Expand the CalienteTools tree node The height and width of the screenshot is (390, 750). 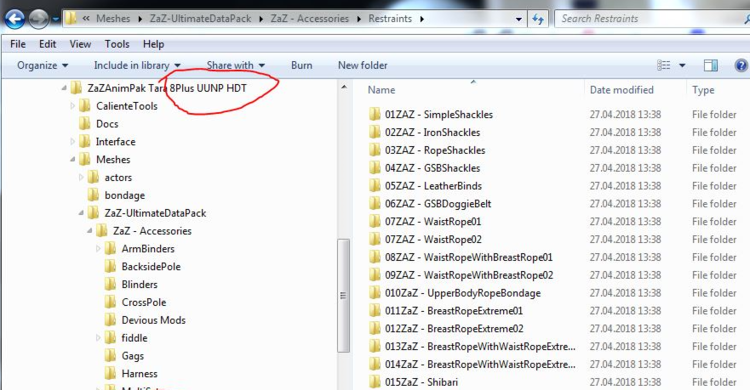click(x=73, y=106)
